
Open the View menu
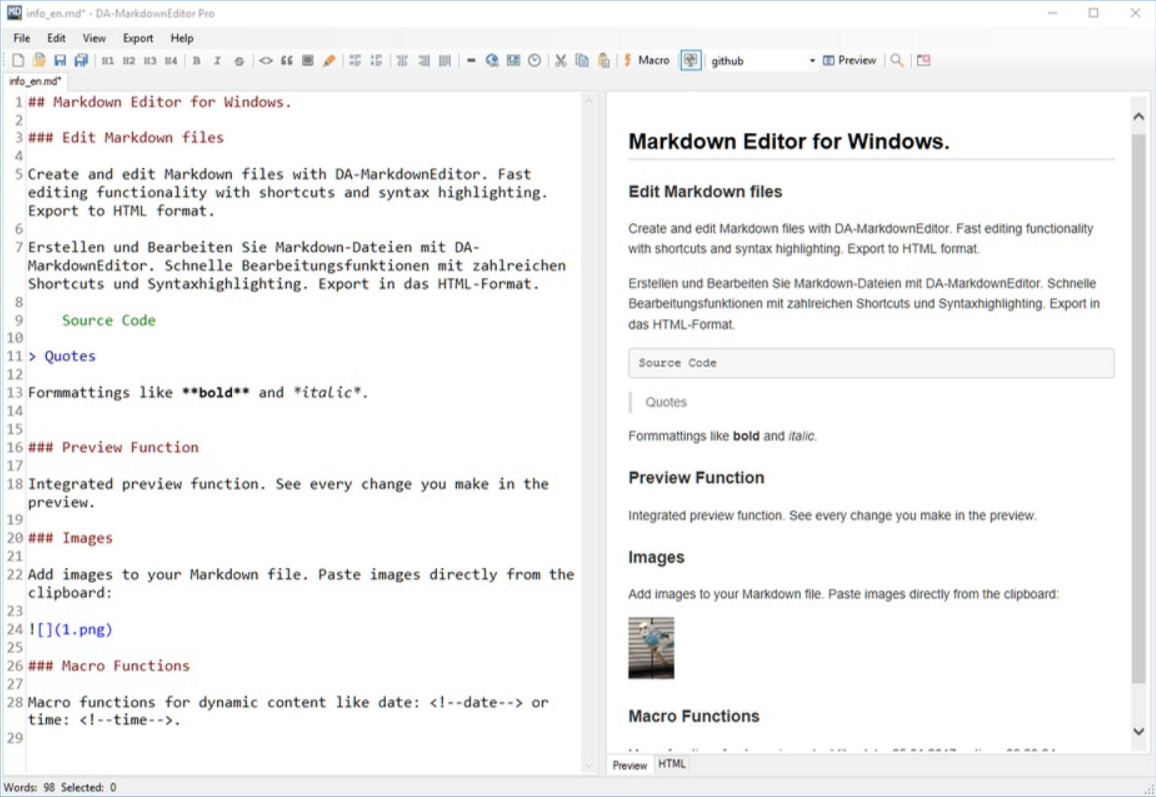[x=94, y=38]
